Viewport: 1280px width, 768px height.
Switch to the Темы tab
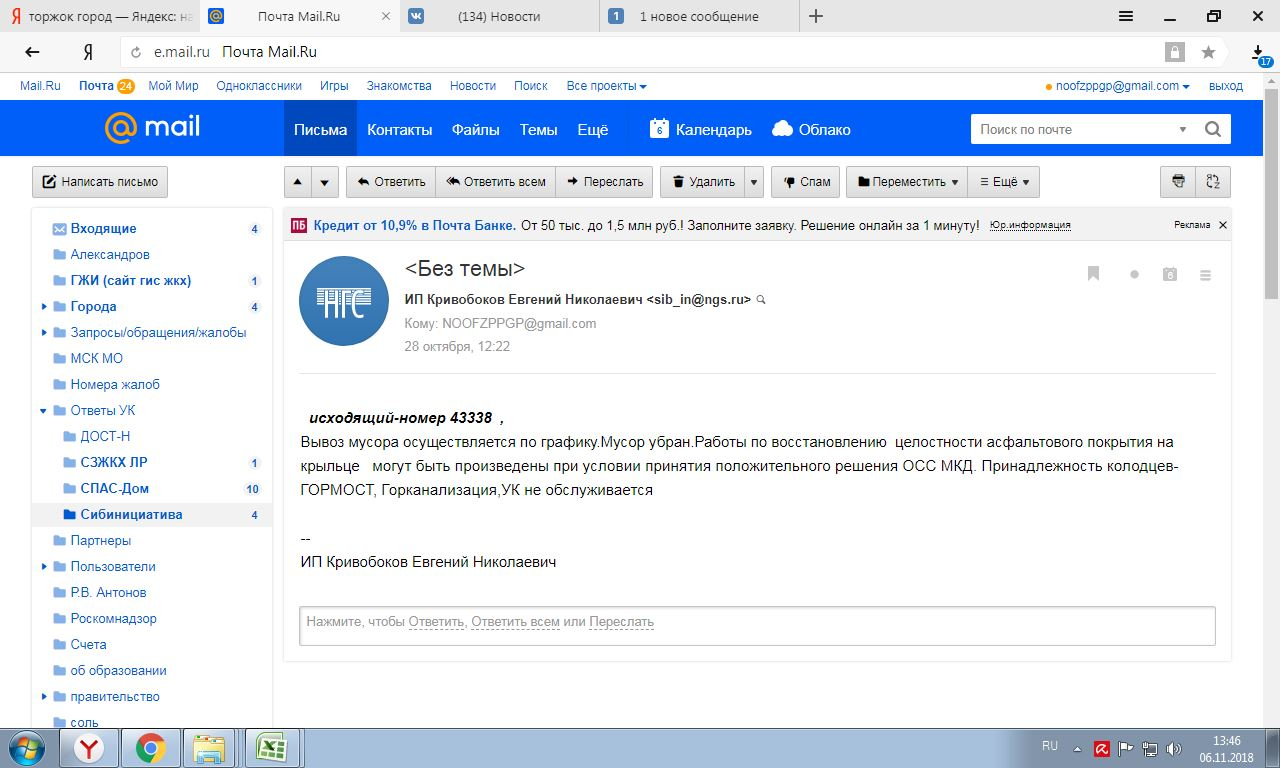click(x=538, y=129)
